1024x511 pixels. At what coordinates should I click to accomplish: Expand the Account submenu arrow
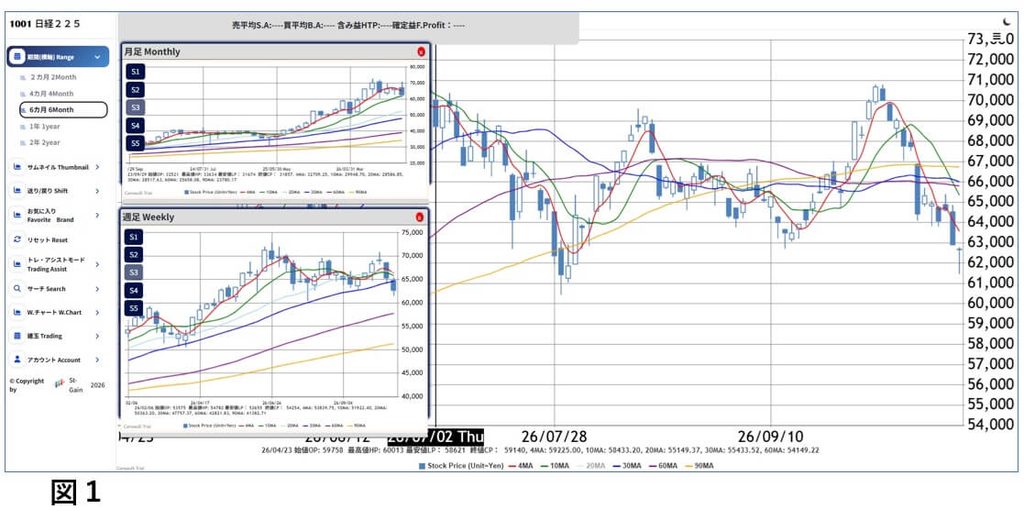click(97, 359)
